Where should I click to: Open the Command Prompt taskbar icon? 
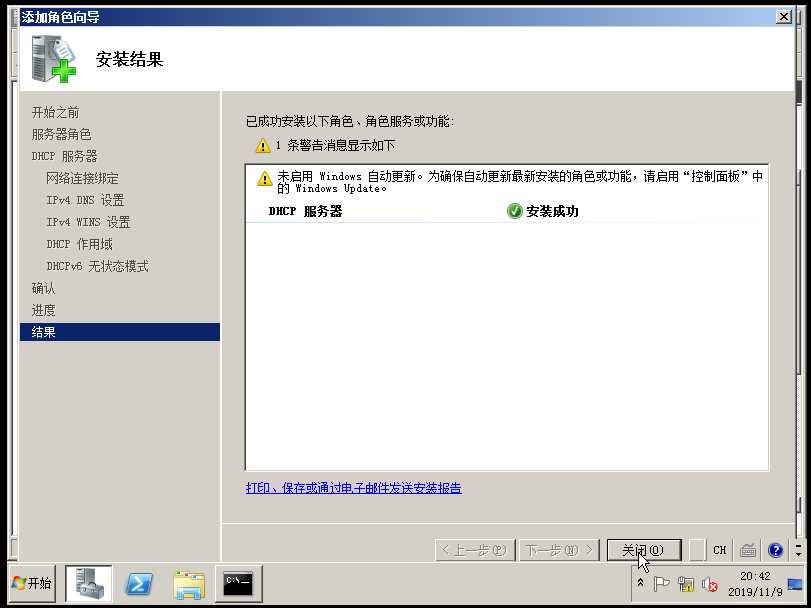coord(238,584)
